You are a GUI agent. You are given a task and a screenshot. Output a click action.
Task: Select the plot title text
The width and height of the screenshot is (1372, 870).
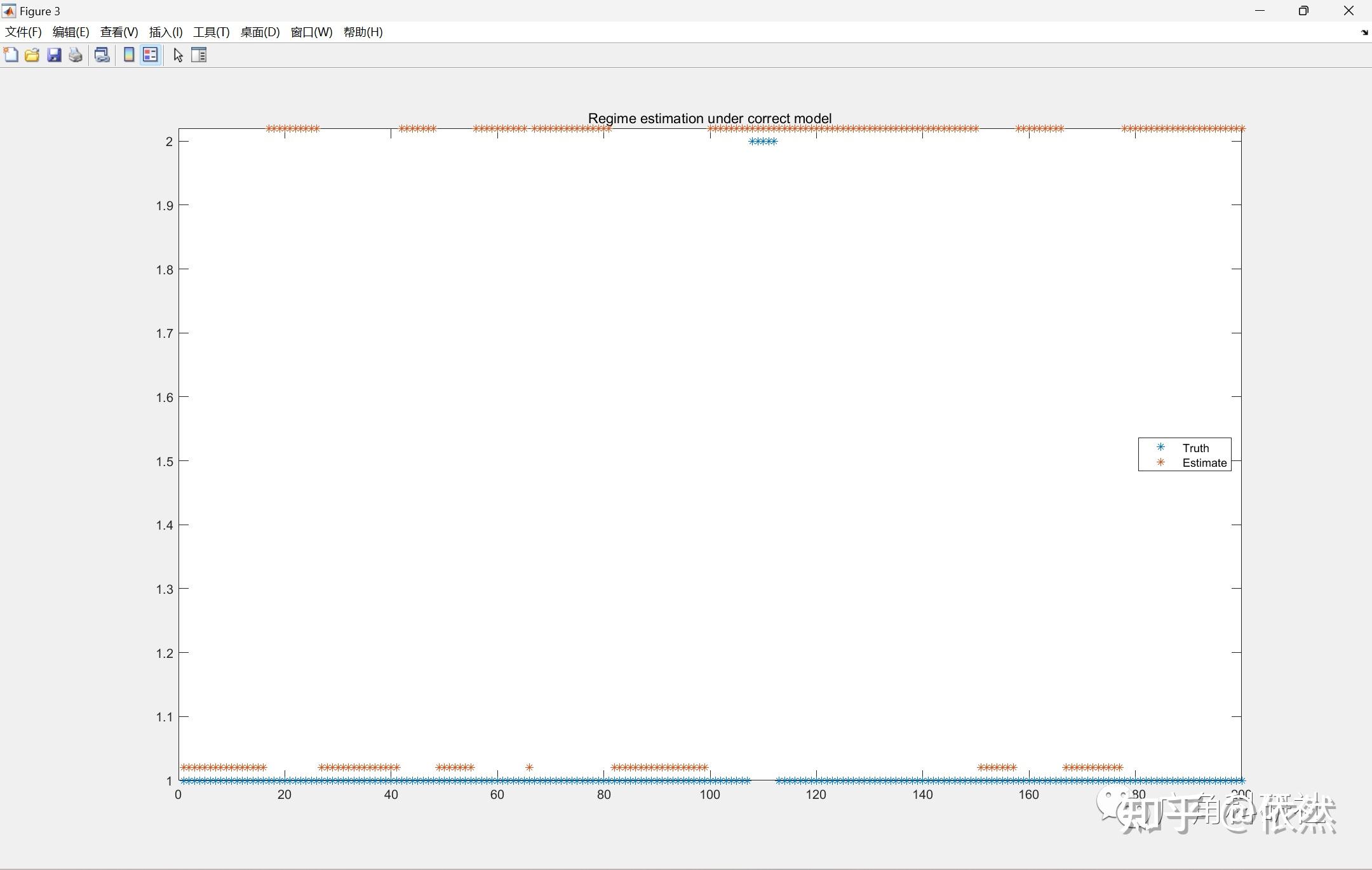pyautogui.click(x=710, y=118)
